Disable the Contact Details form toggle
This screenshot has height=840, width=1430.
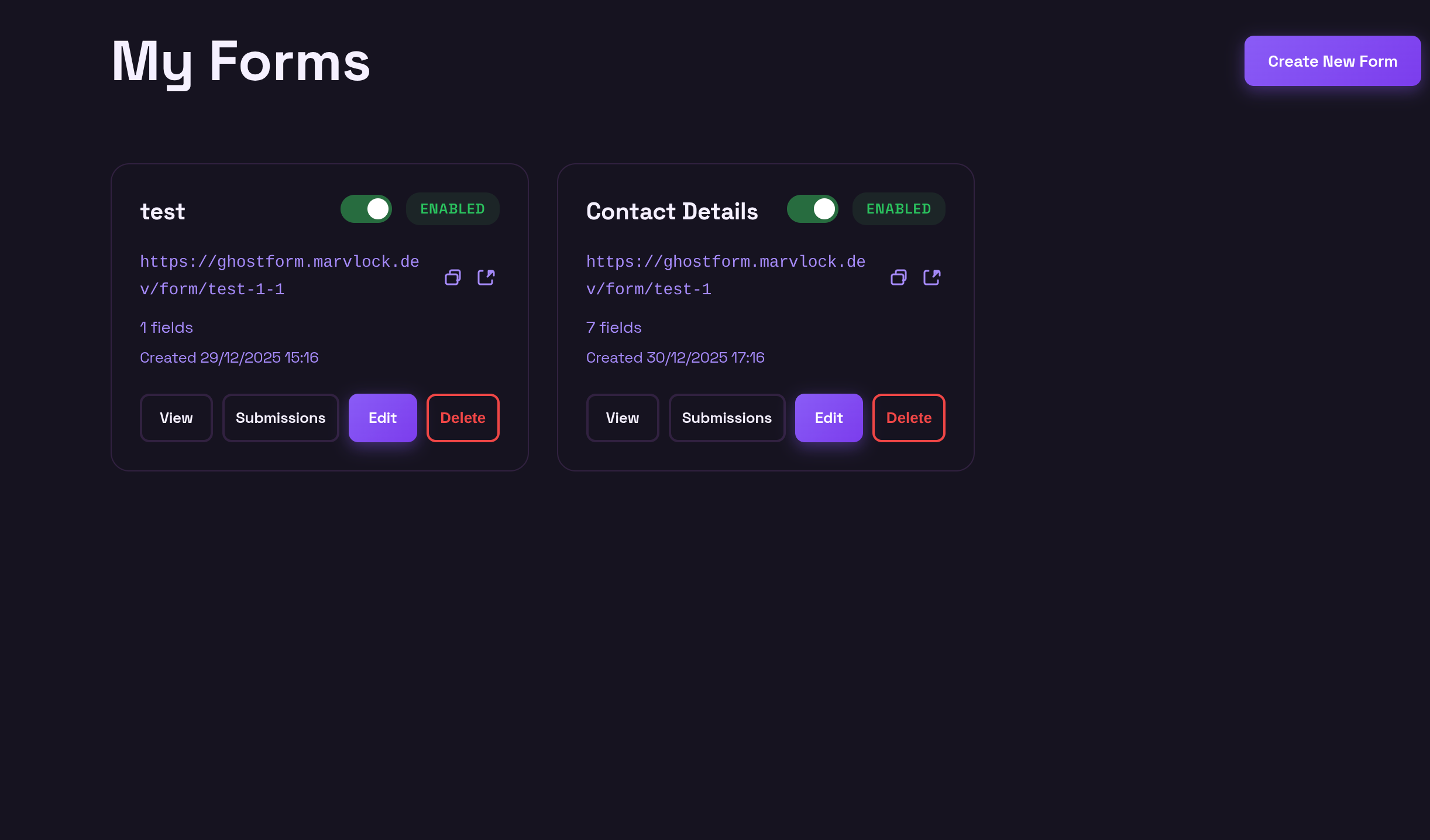(813, 208)
